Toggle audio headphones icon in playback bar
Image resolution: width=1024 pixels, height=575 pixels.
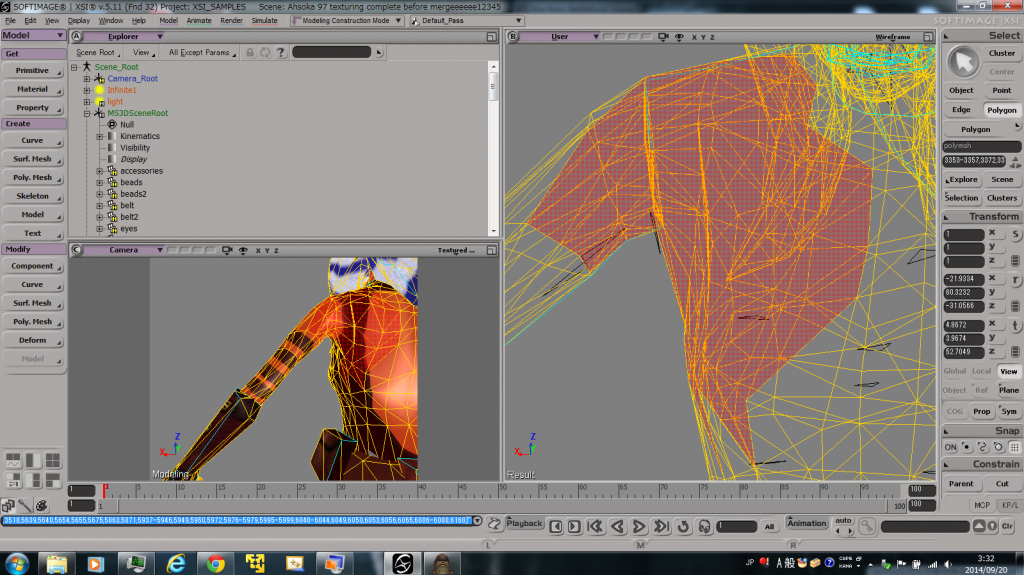705,526
